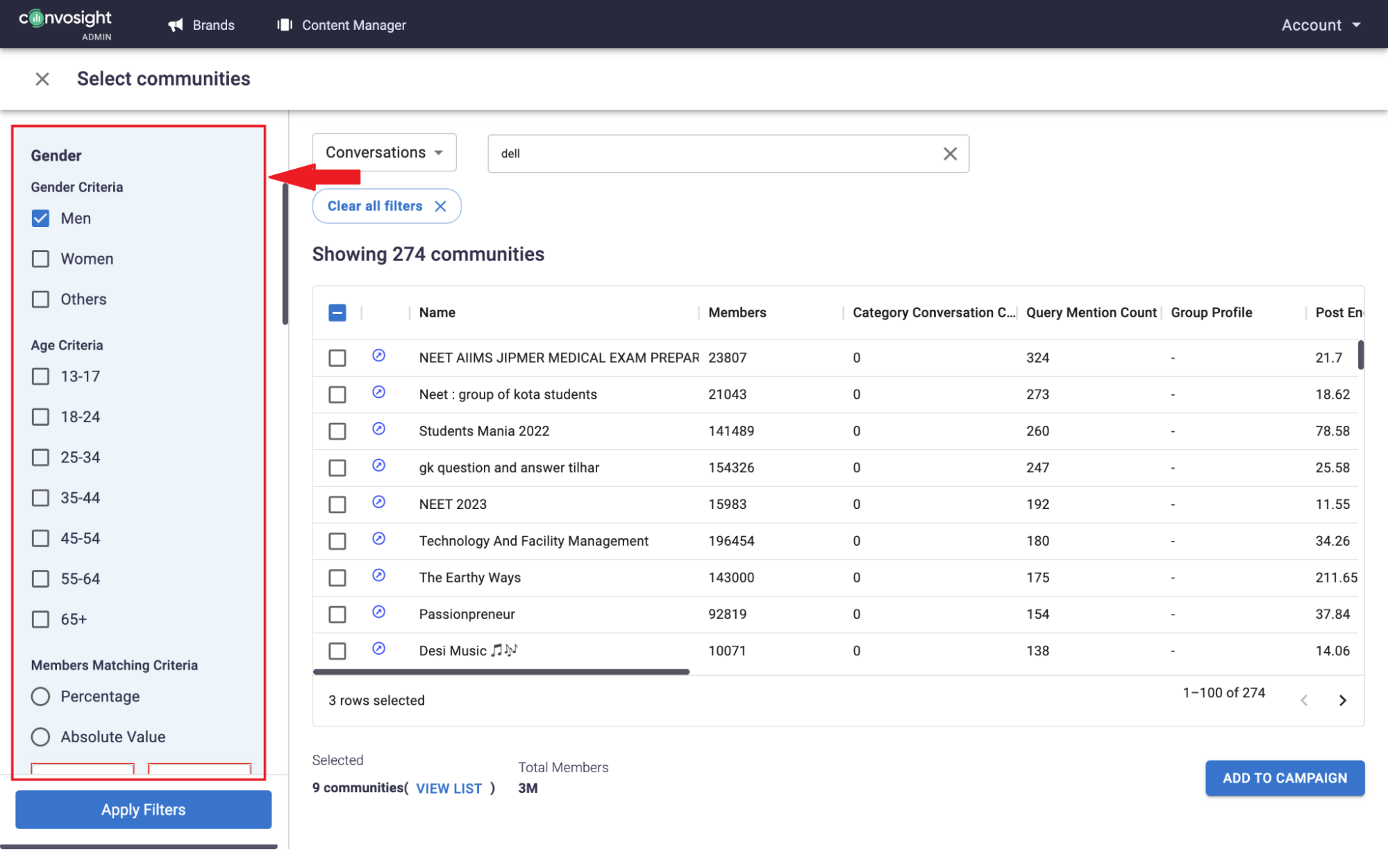Expand the Account menu
This screenshot has width=1388, height=868.
[x=1321, y=25]
